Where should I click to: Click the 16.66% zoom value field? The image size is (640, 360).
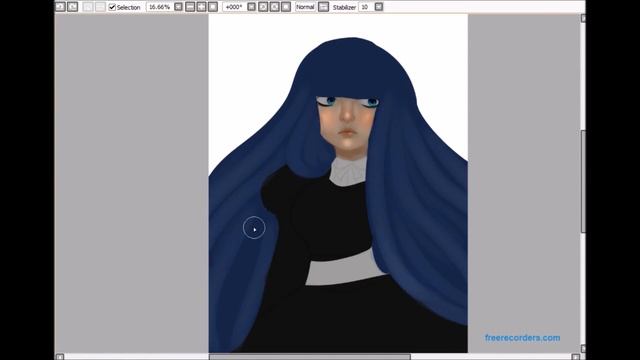coord(160,7)
